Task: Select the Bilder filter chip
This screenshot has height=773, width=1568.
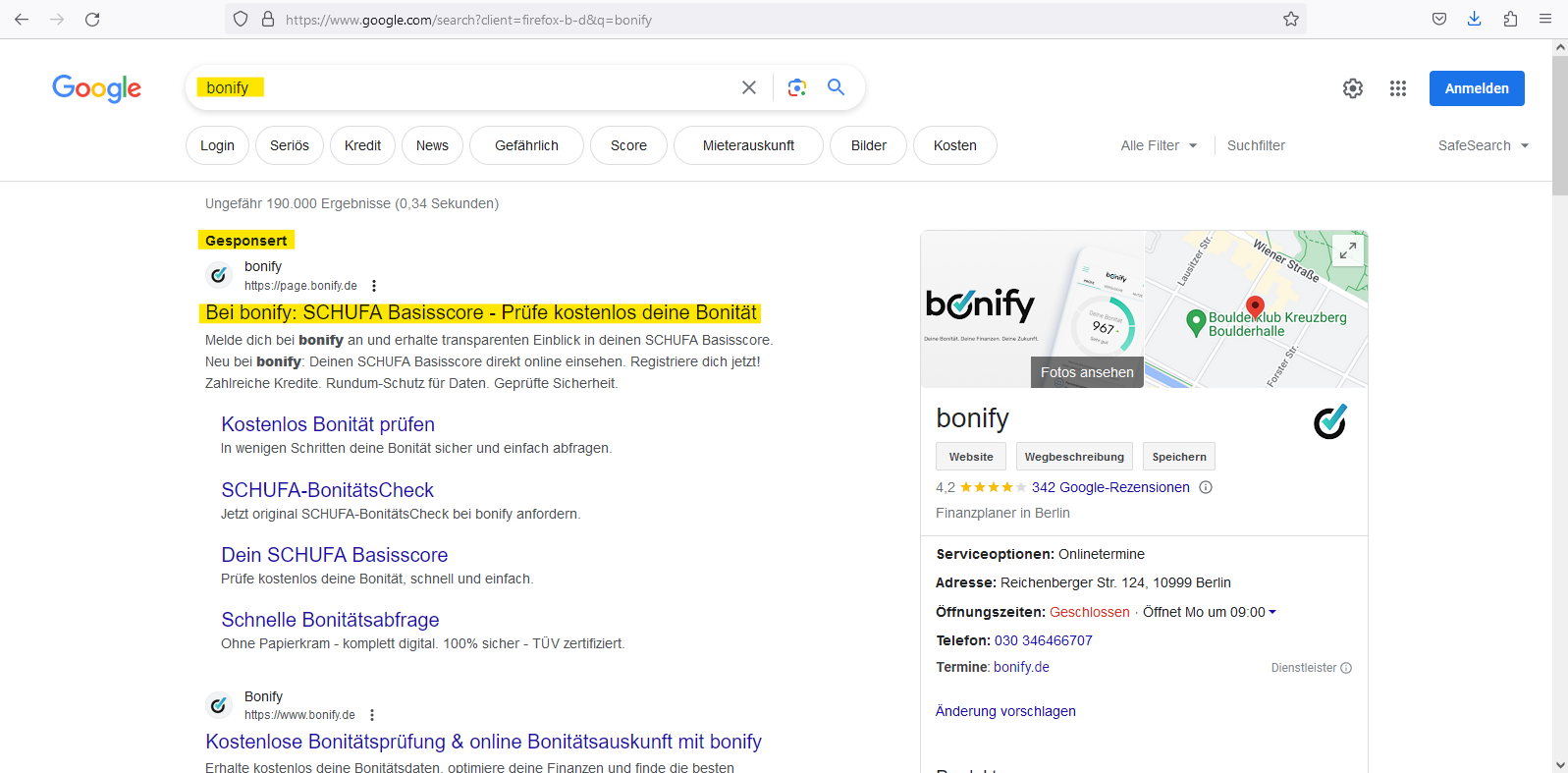Action: [x=868, y=145]
